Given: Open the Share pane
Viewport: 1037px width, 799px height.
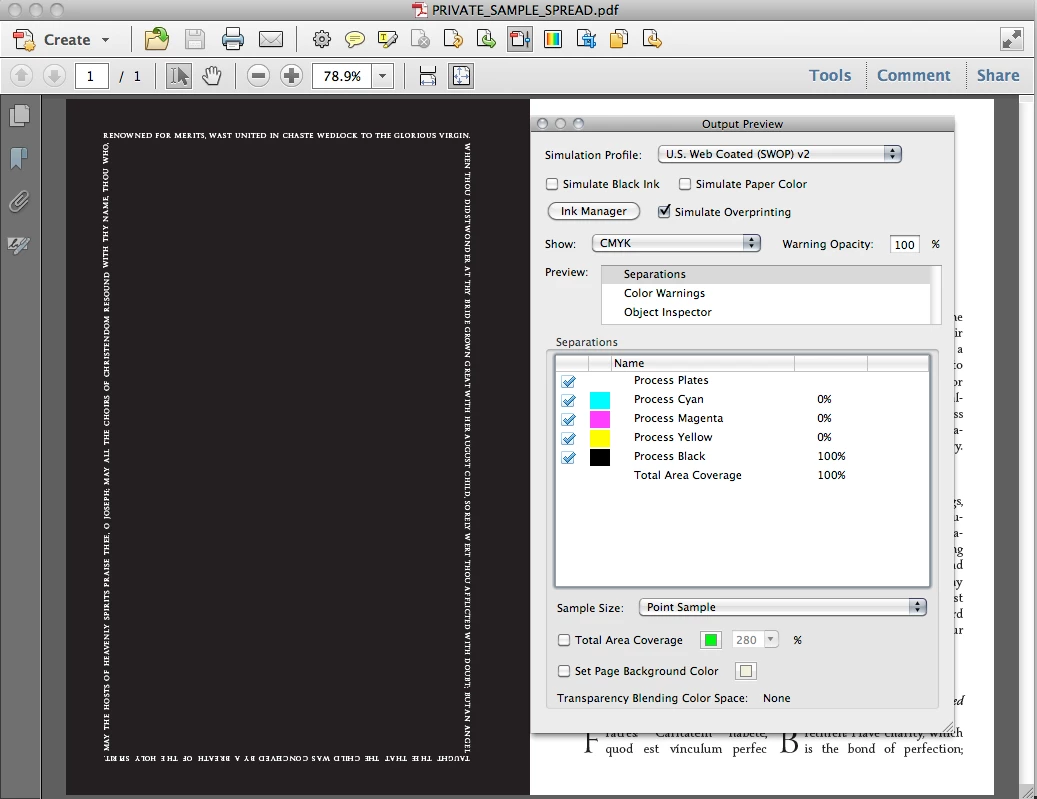Looking at the screenshot, I should click(x=998, y=75).
